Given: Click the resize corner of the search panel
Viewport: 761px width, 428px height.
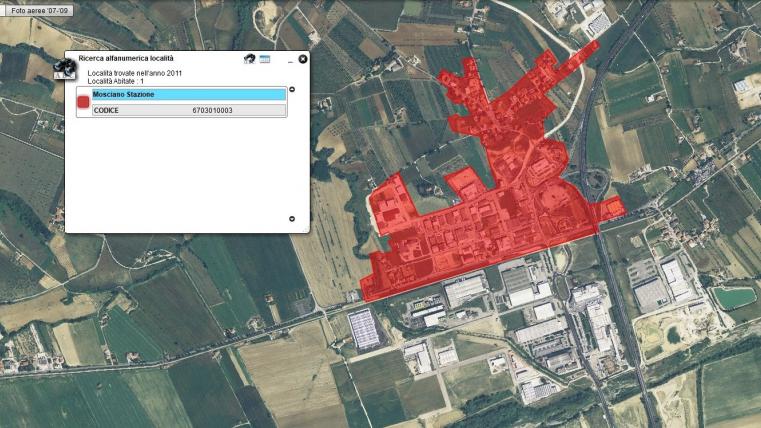Looking at the screenshot, I should tap(307, 230).
